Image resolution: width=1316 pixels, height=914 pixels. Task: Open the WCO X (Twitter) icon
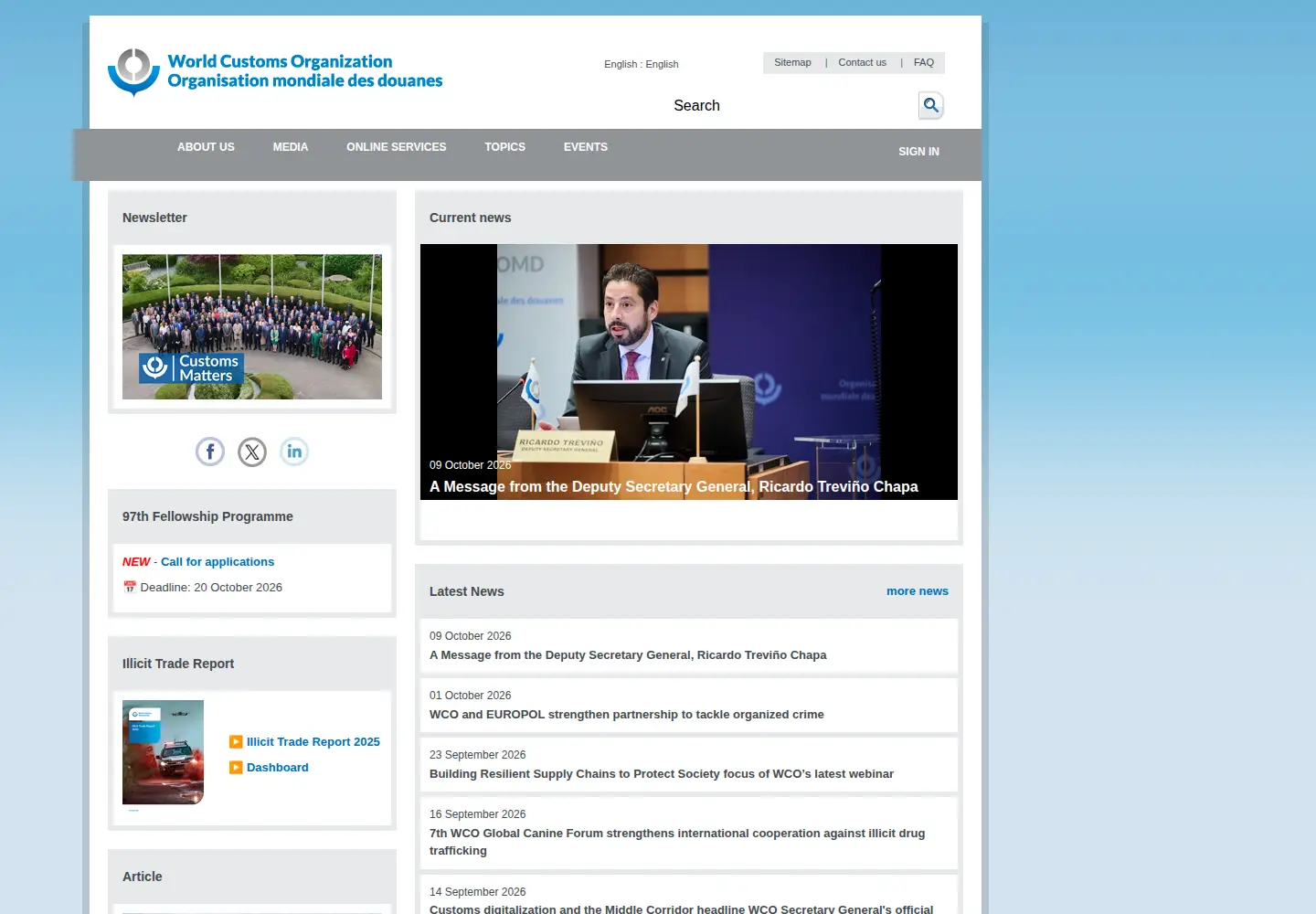point(252,452)
